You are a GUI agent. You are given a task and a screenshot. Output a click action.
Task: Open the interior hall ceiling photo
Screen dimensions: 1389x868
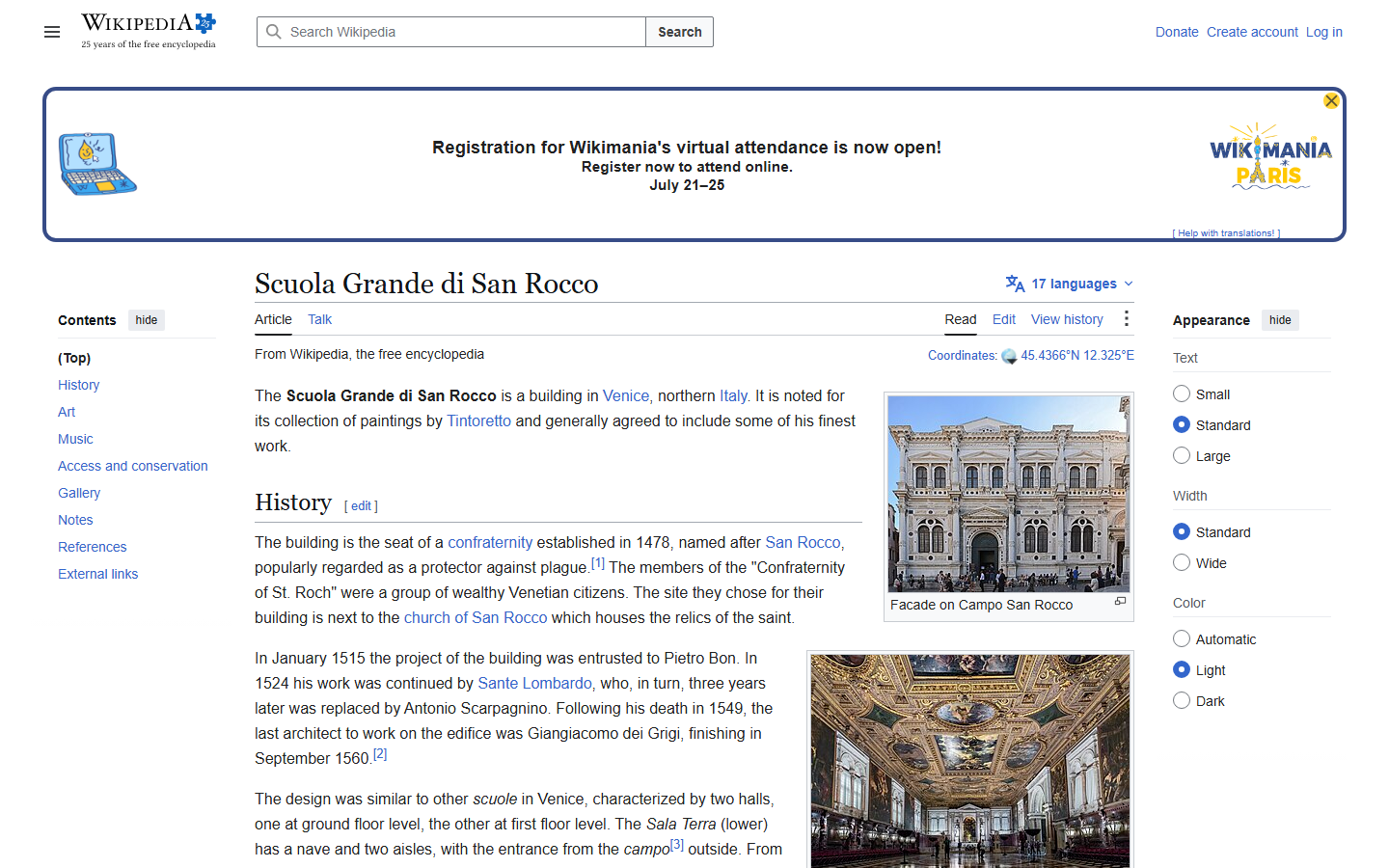(970, 761)
